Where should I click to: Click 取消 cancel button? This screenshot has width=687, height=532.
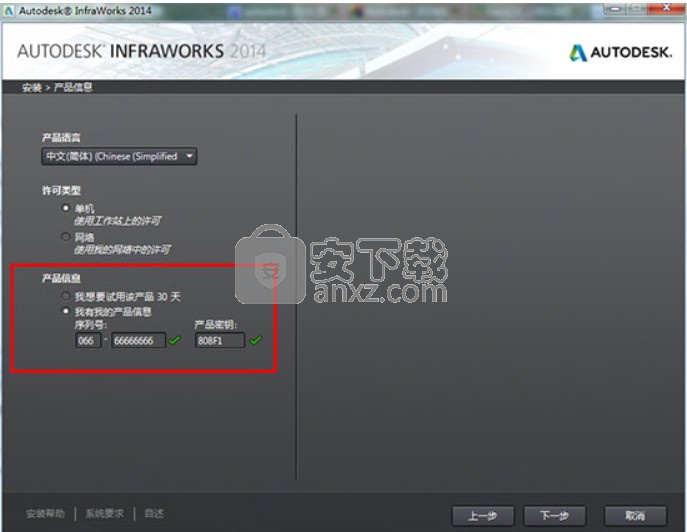pos(635,516)
